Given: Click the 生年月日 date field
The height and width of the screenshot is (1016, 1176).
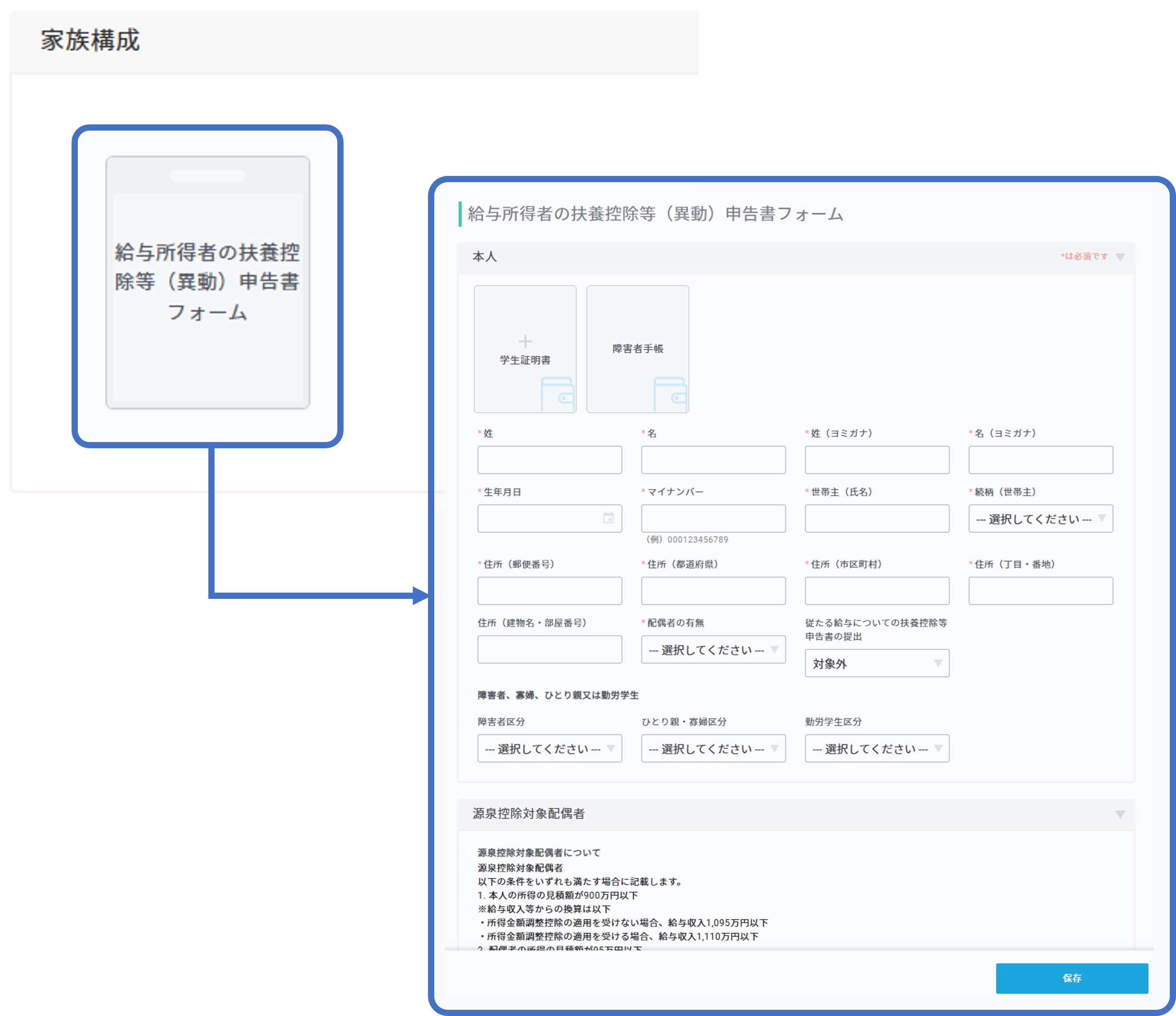Looking at the screenshot, I should (549, 518).
